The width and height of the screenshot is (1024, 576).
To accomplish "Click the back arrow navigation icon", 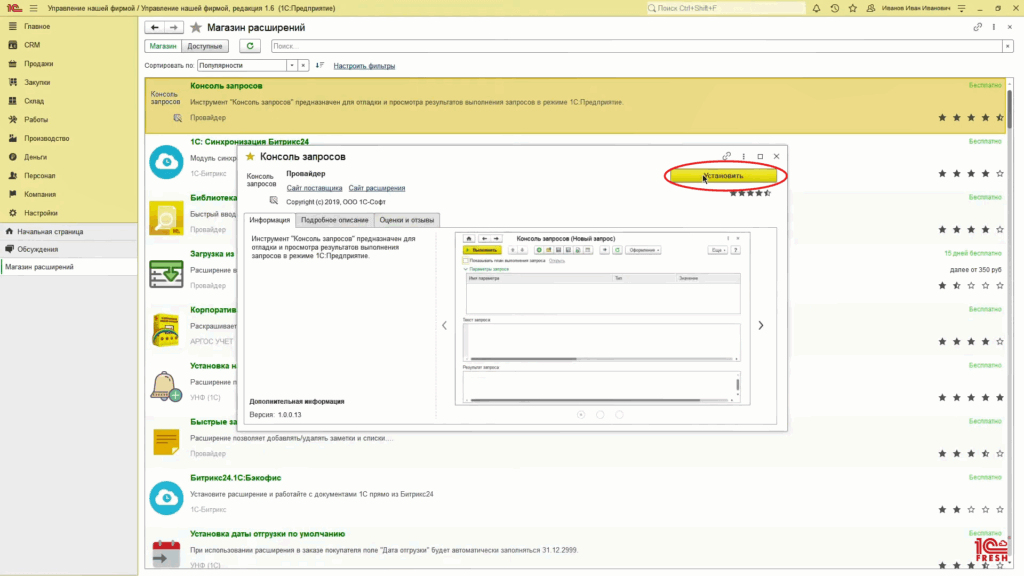I will click(154, 27).
